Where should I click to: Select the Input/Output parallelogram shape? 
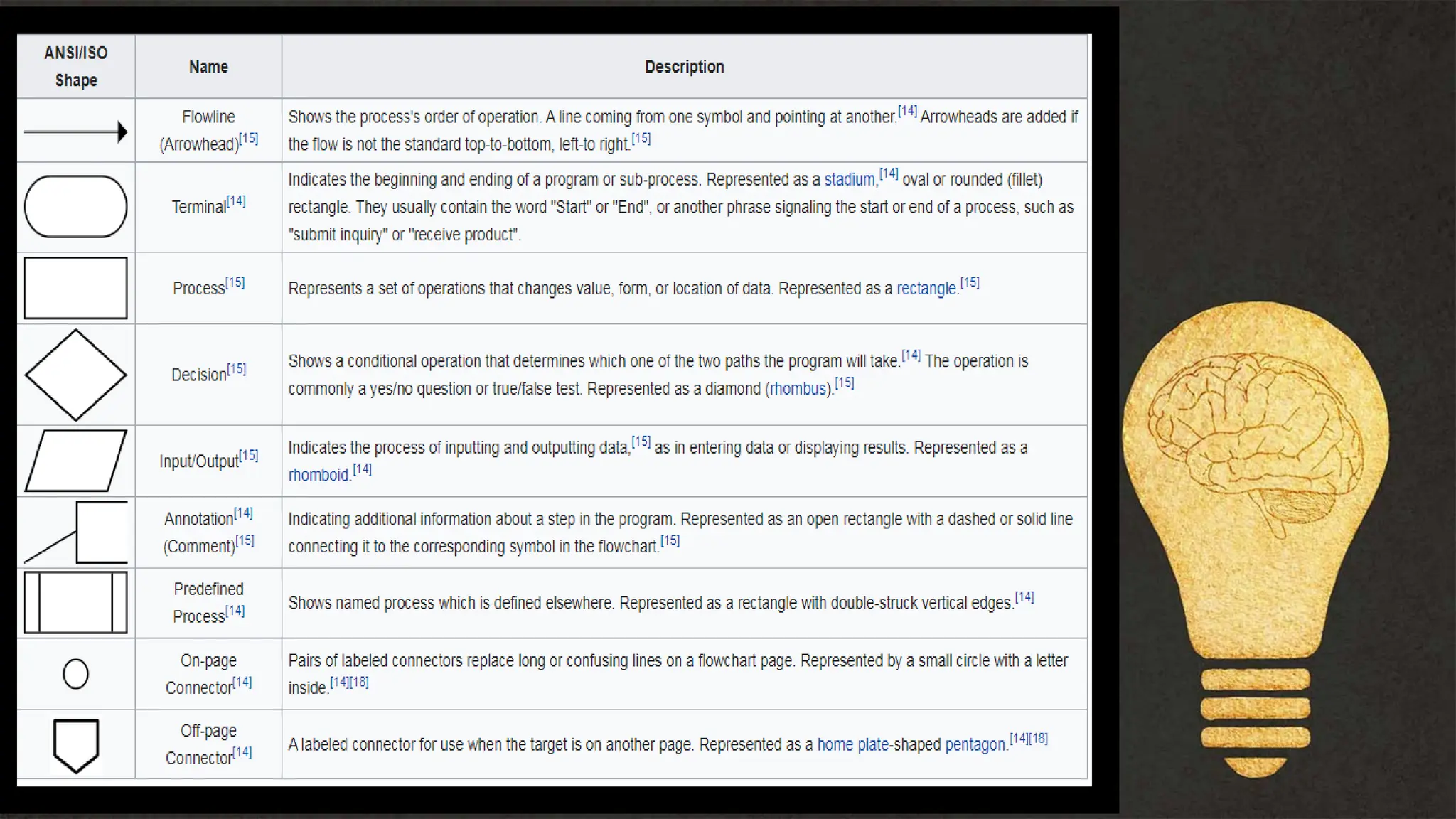tap(75, 461)
